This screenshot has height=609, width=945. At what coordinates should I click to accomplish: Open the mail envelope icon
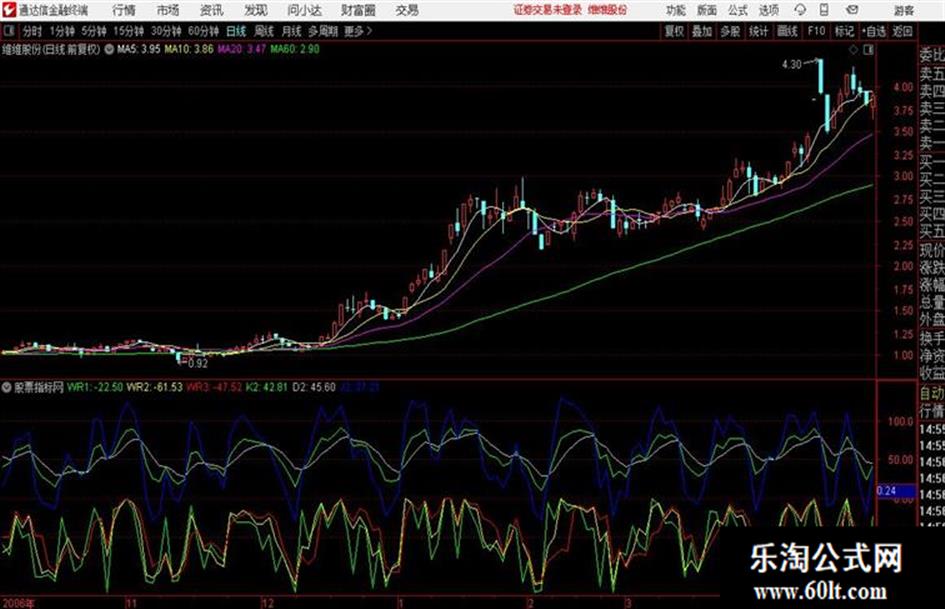(852, 10)
